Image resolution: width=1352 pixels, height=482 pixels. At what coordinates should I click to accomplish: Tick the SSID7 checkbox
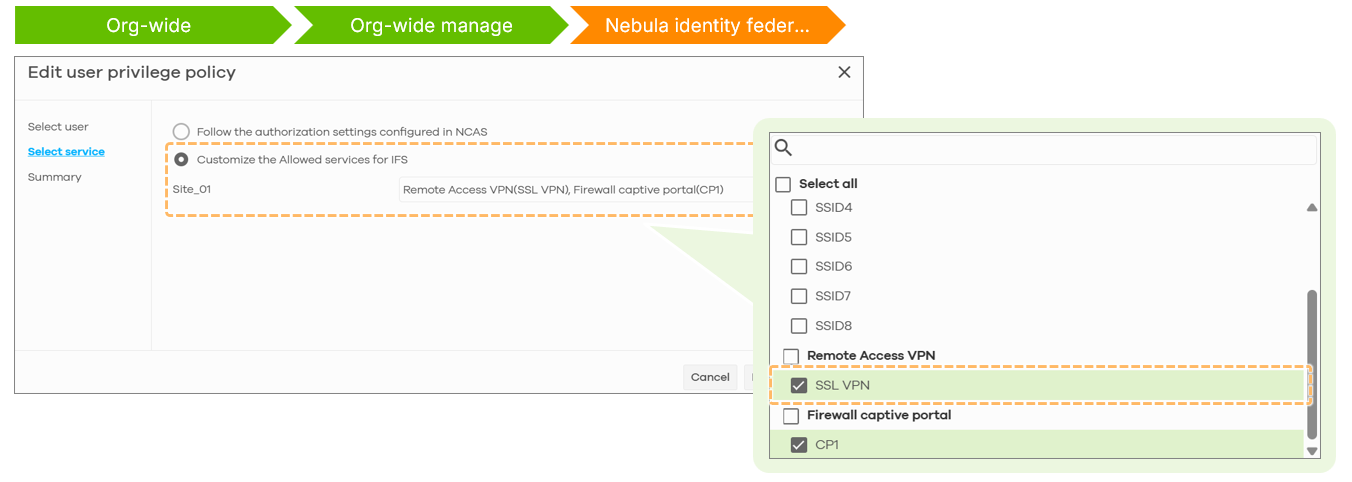pos(798,296)
